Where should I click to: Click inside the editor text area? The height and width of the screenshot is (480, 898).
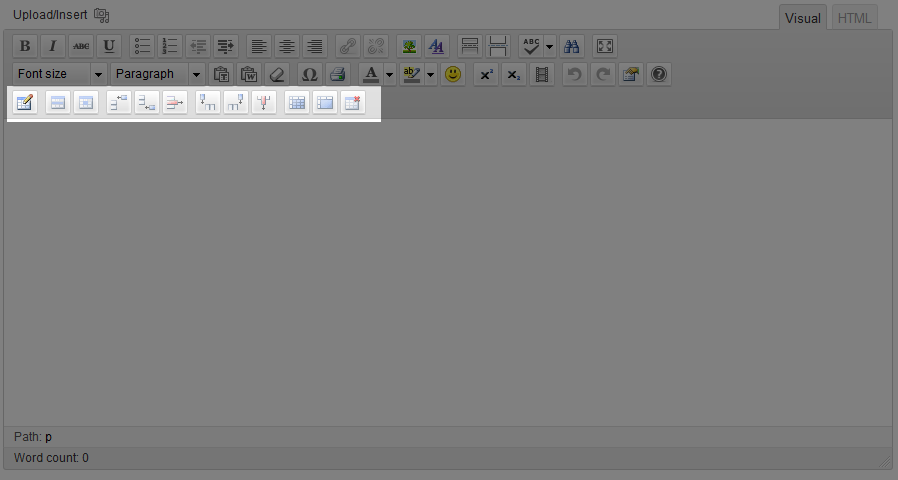pos(448,270)
